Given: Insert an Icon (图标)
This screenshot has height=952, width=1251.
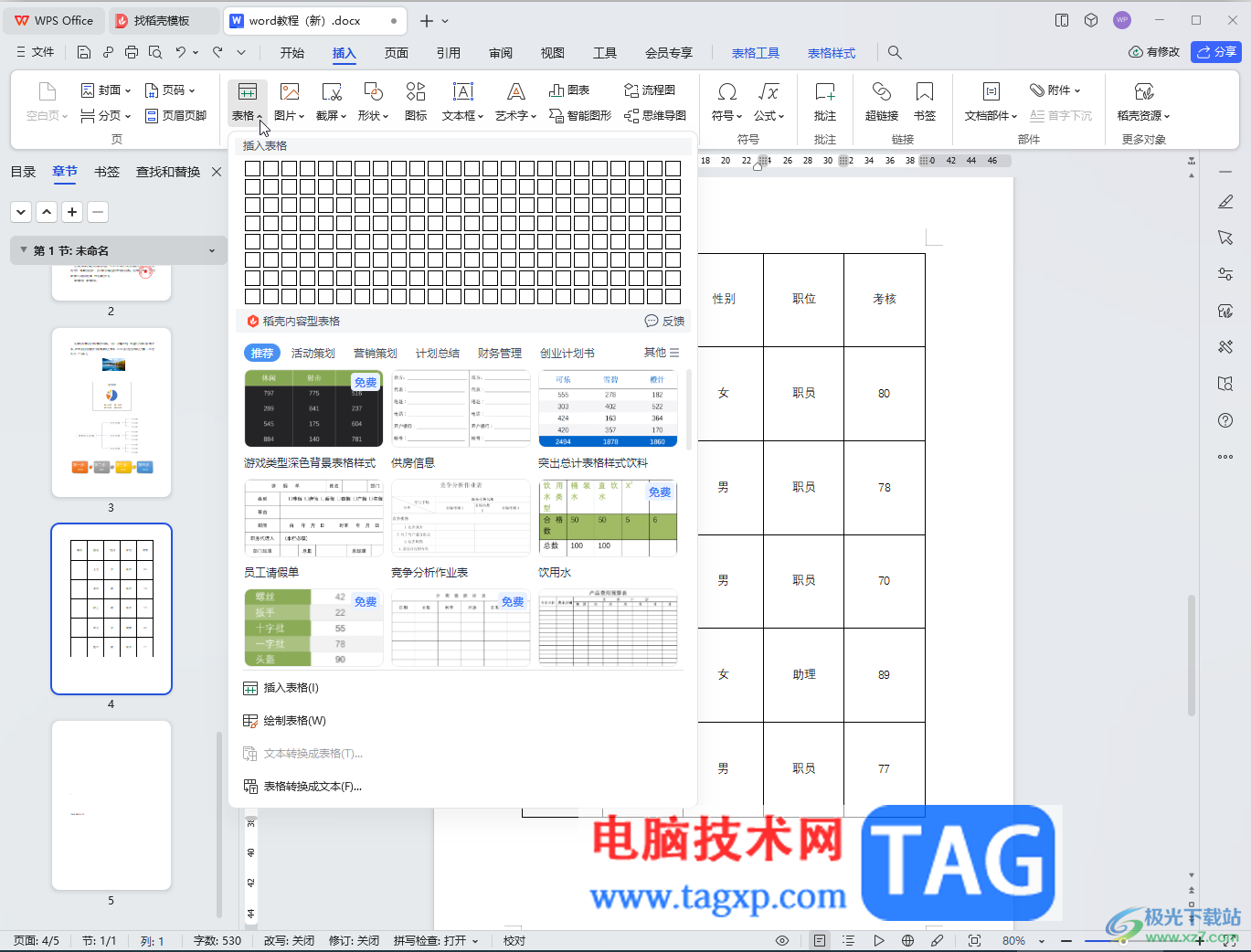Looking at the screenshot, I should tap(416, 101).
